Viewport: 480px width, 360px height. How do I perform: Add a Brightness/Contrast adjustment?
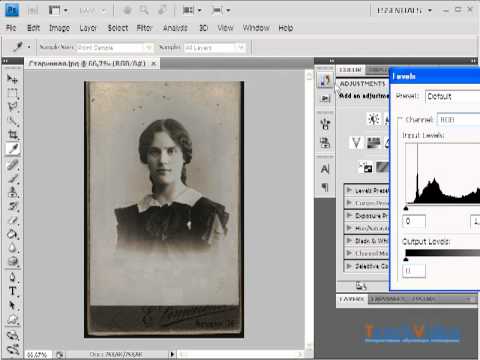coord(373,119)
